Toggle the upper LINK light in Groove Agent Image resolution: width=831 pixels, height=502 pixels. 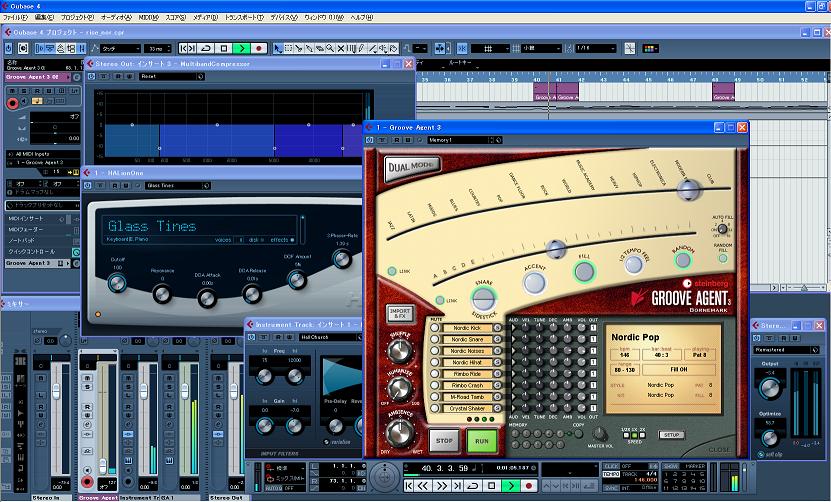pyautogui.click(x=392, y=271)
